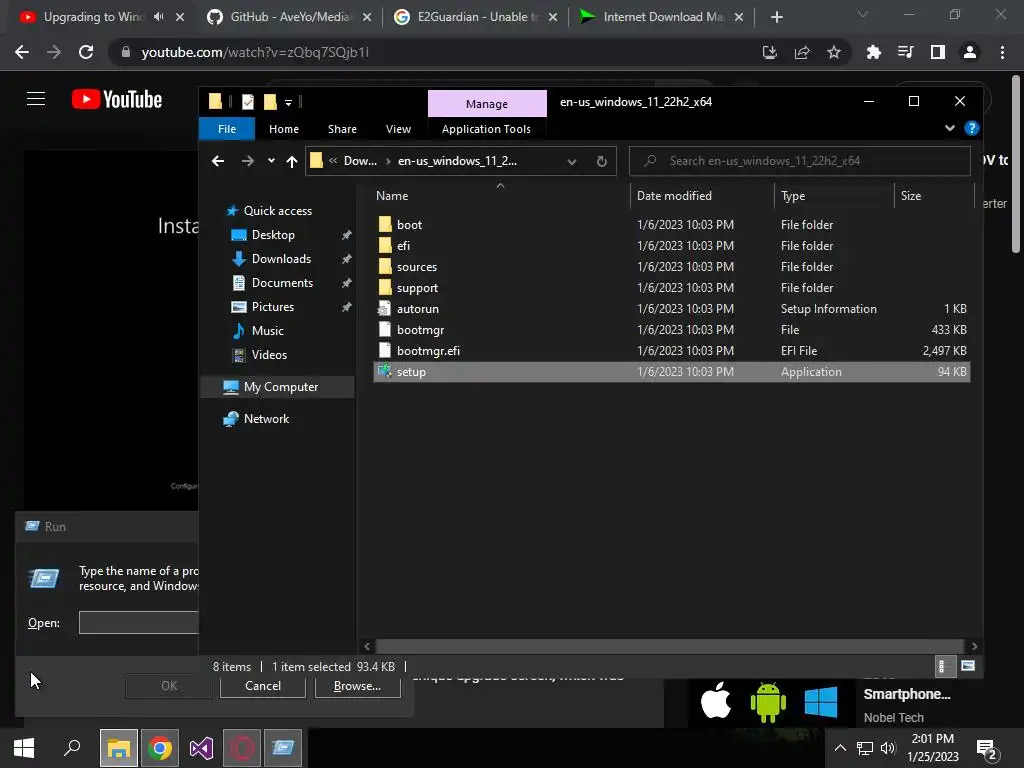Bookmark this page with the star
This screenshot has height=768, width=1024.
(x=834, y=52)
